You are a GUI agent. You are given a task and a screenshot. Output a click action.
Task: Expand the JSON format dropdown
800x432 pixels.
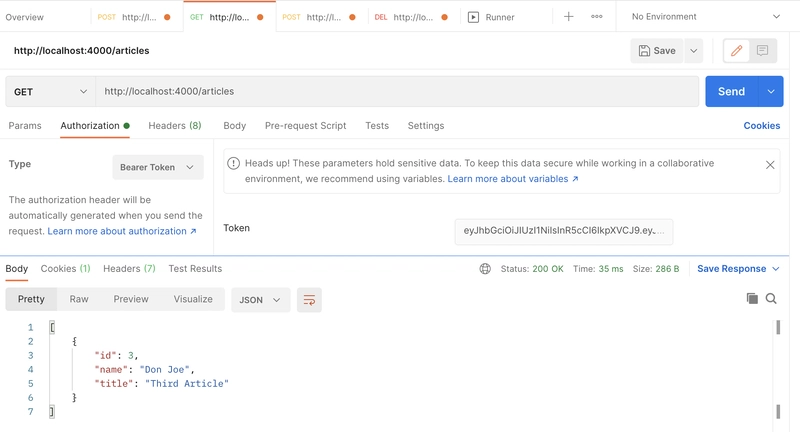[x=260, y=299]
